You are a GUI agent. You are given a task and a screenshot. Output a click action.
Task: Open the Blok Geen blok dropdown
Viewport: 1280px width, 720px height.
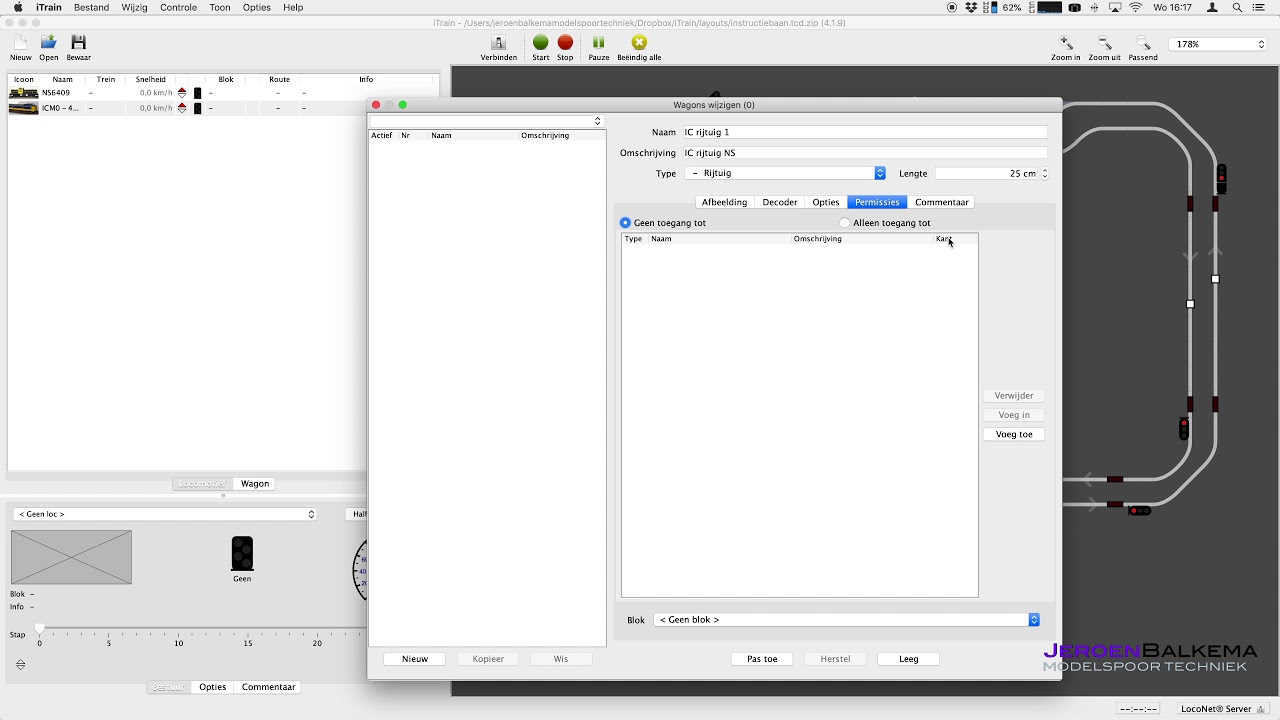tap(847, 620)
